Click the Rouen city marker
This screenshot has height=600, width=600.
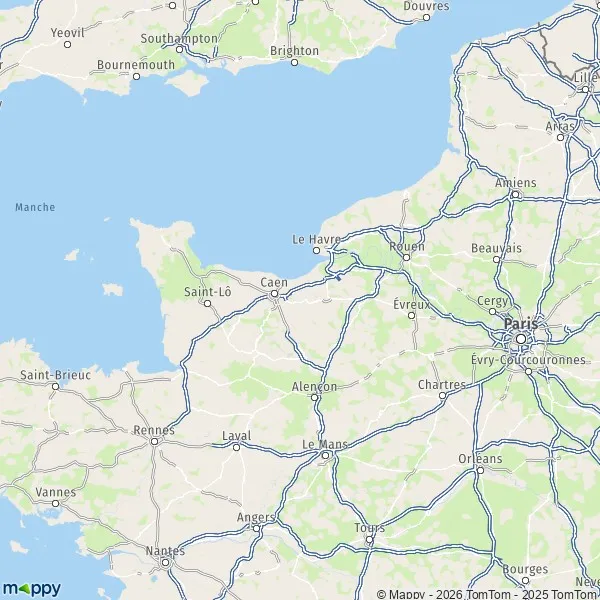(x=406, y=258)
